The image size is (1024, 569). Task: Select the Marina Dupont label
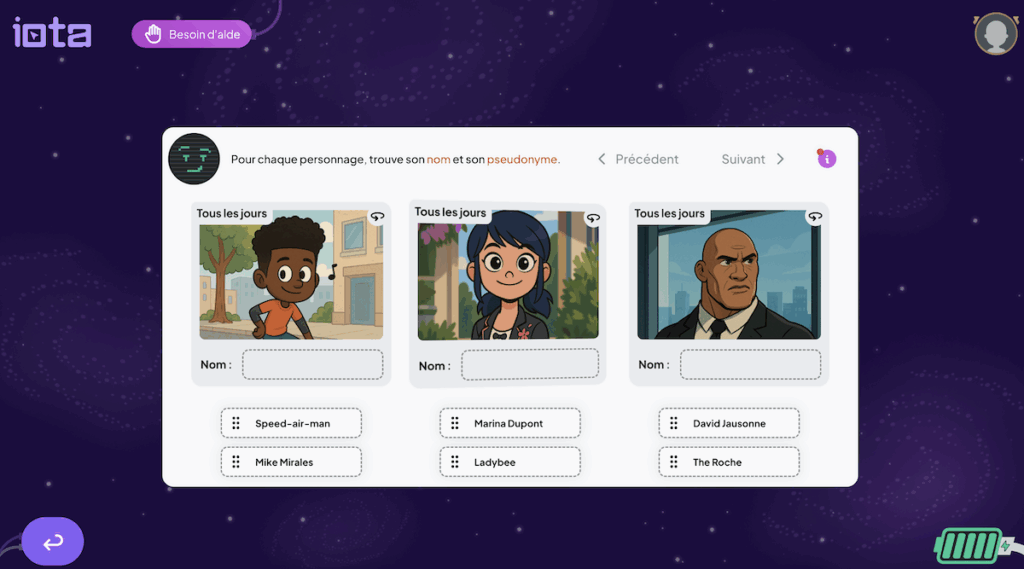[x=510, y=423]
